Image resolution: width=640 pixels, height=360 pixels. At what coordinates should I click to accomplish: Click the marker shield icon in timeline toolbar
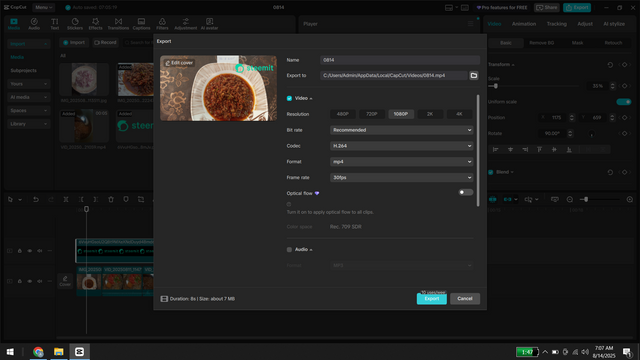(x=126, y=199)
